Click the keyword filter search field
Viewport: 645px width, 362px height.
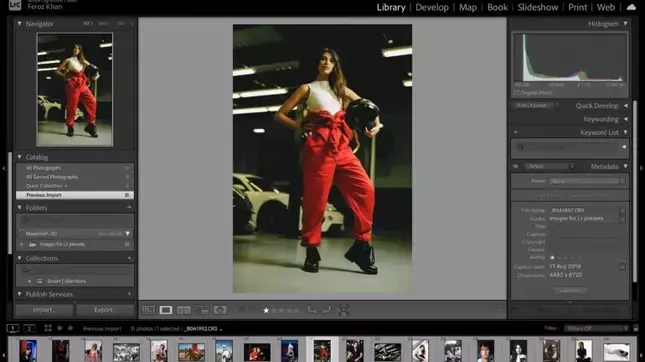[x=568, y=147]
